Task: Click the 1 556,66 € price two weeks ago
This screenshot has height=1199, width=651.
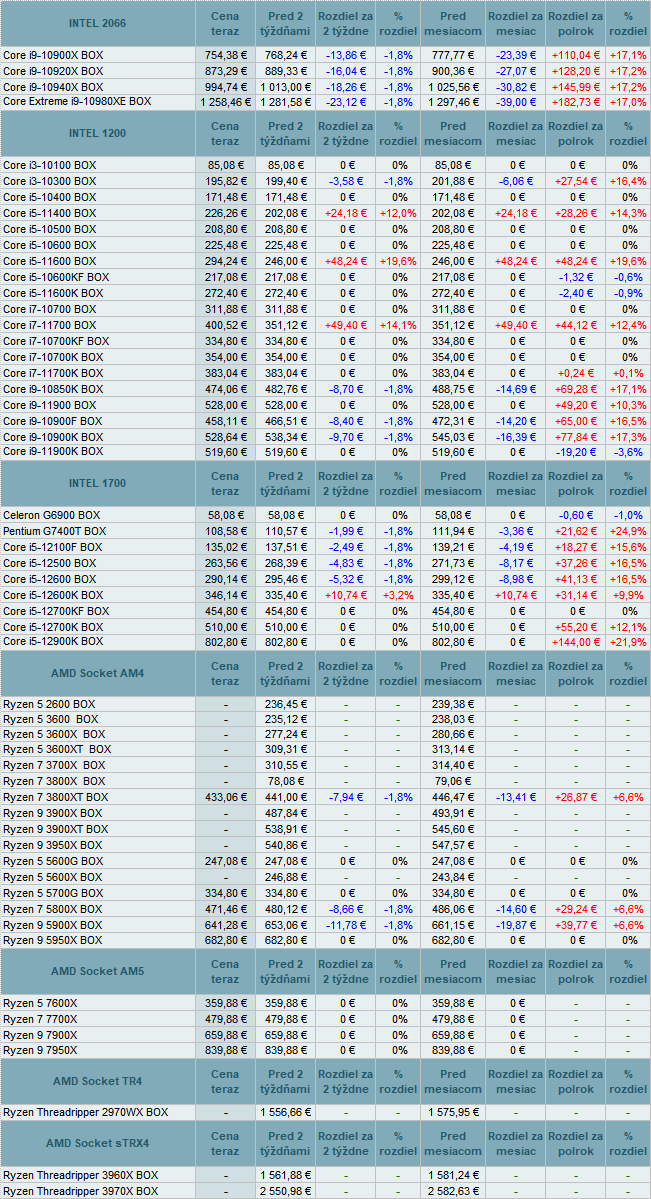Action: (283, 1113)
